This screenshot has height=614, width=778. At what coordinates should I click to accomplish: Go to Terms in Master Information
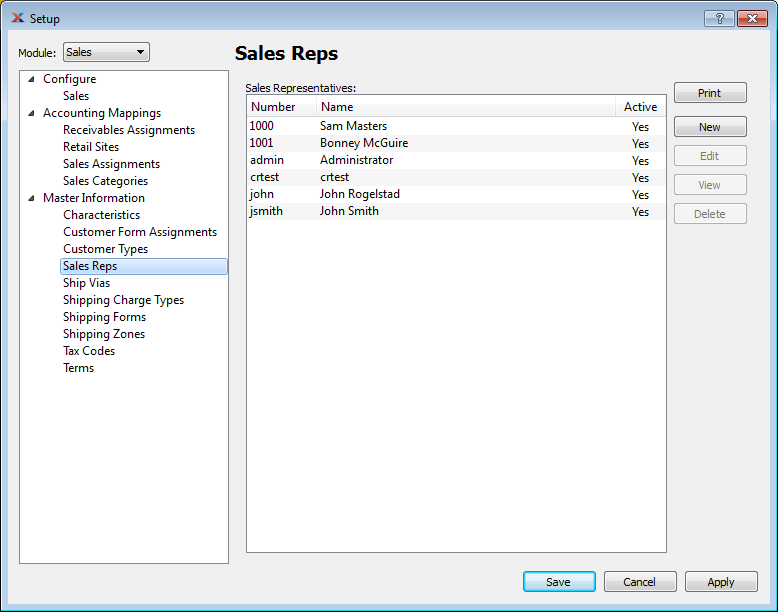click(x=78, y=368)
